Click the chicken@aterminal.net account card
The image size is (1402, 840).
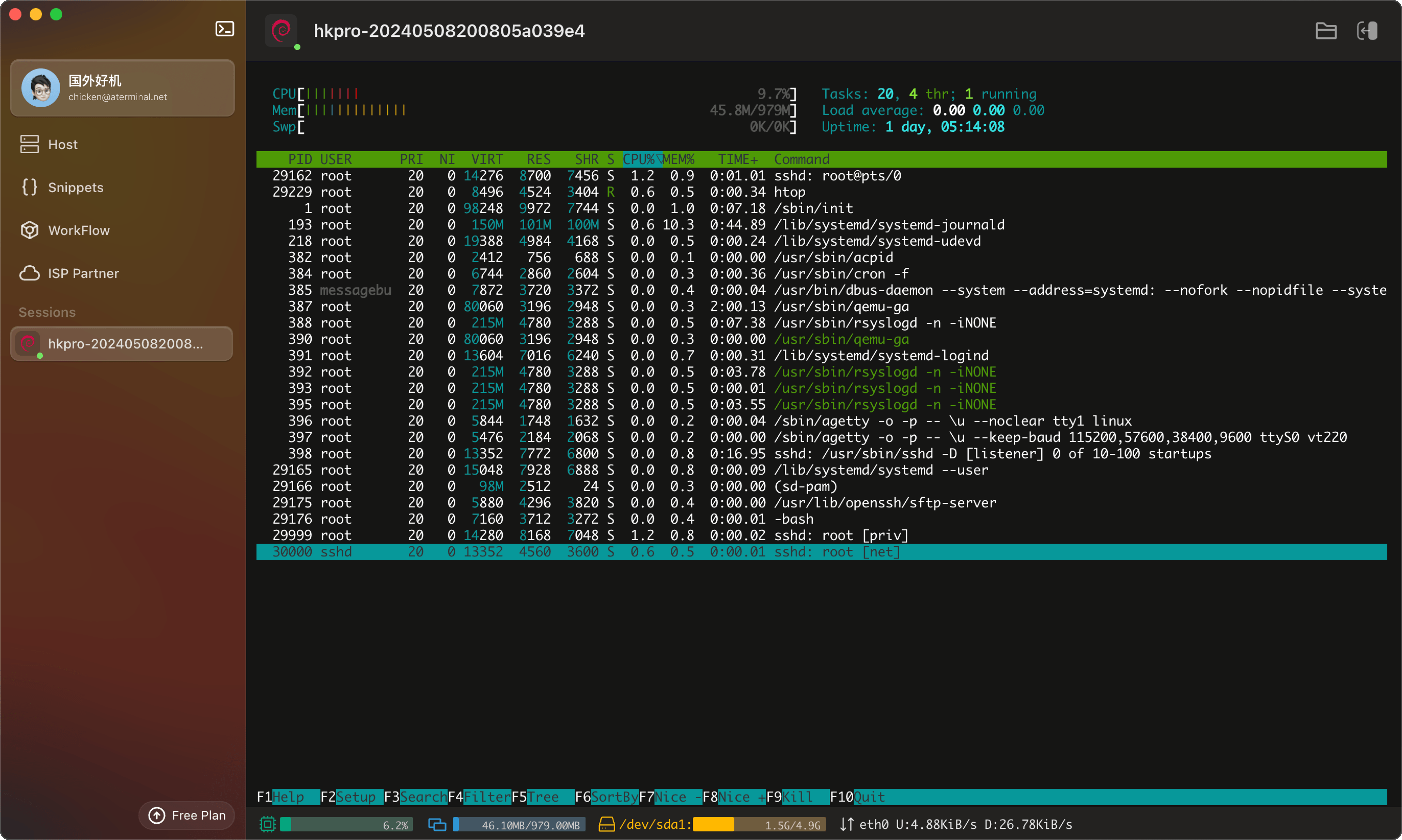122,88
